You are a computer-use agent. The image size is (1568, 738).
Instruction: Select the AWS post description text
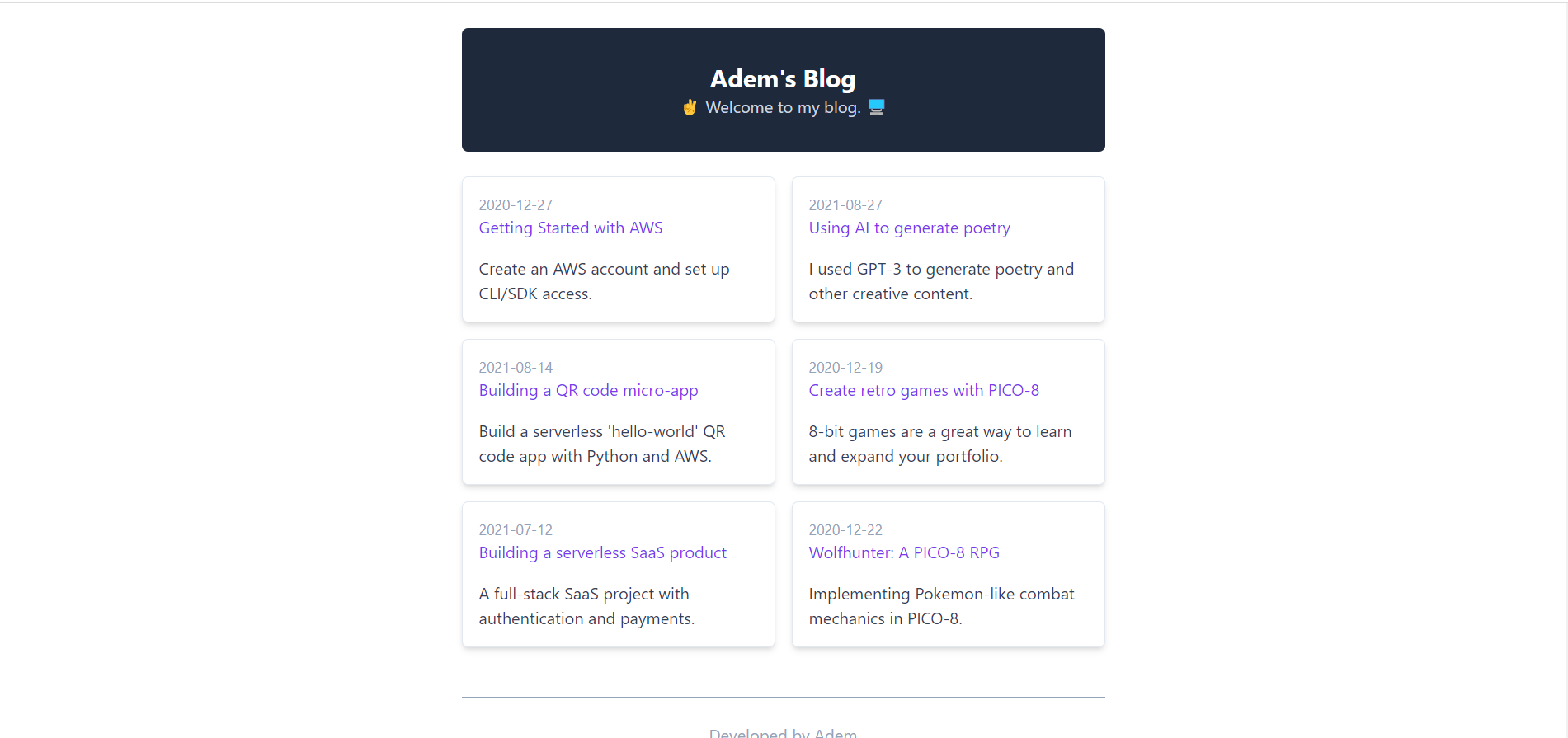604,280
